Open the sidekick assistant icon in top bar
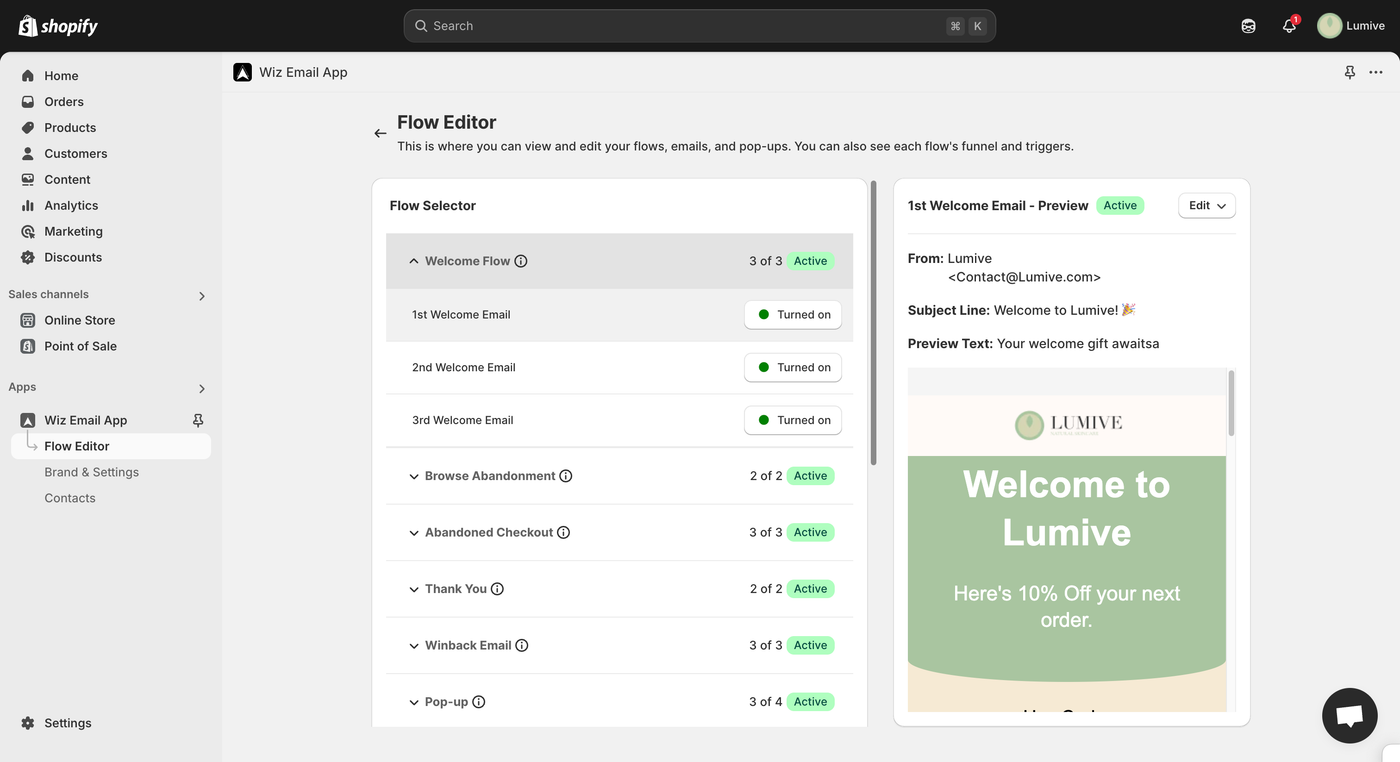This screenshot has height=762, width=1400. click(x=1249, y=26)
